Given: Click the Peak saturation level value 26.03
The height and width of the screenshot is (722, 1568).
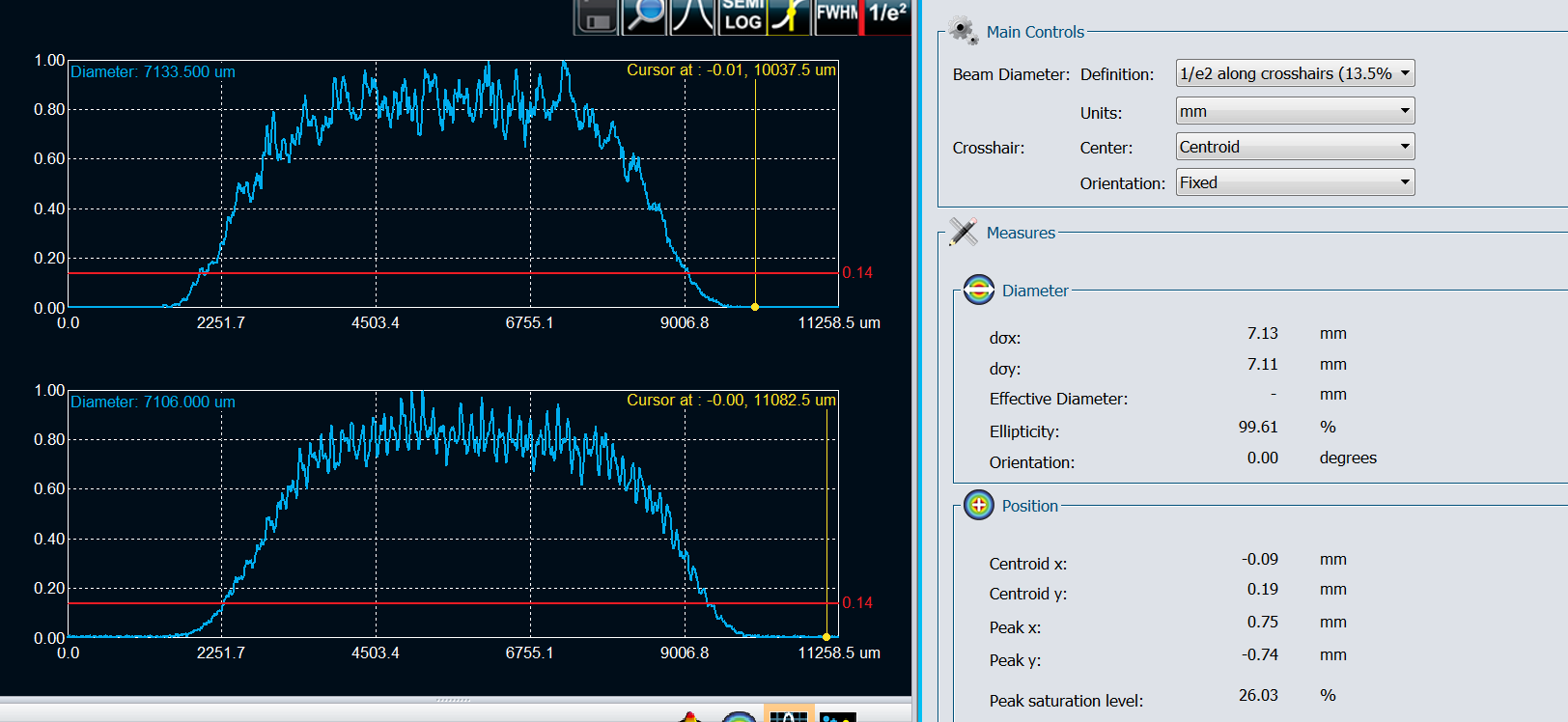Looking at the screenshot, I should tap(1258, 695).
